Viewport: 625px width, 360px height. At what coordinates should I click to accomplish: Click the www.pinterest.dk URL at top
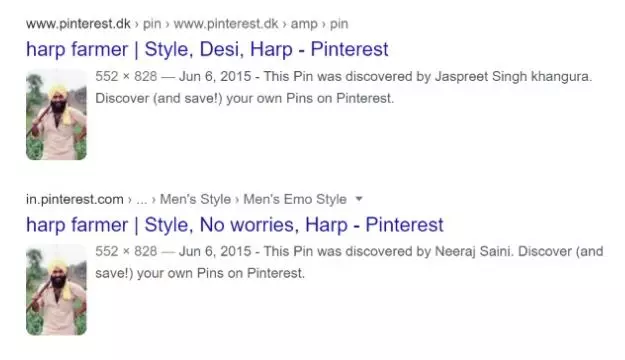point(78,24)
